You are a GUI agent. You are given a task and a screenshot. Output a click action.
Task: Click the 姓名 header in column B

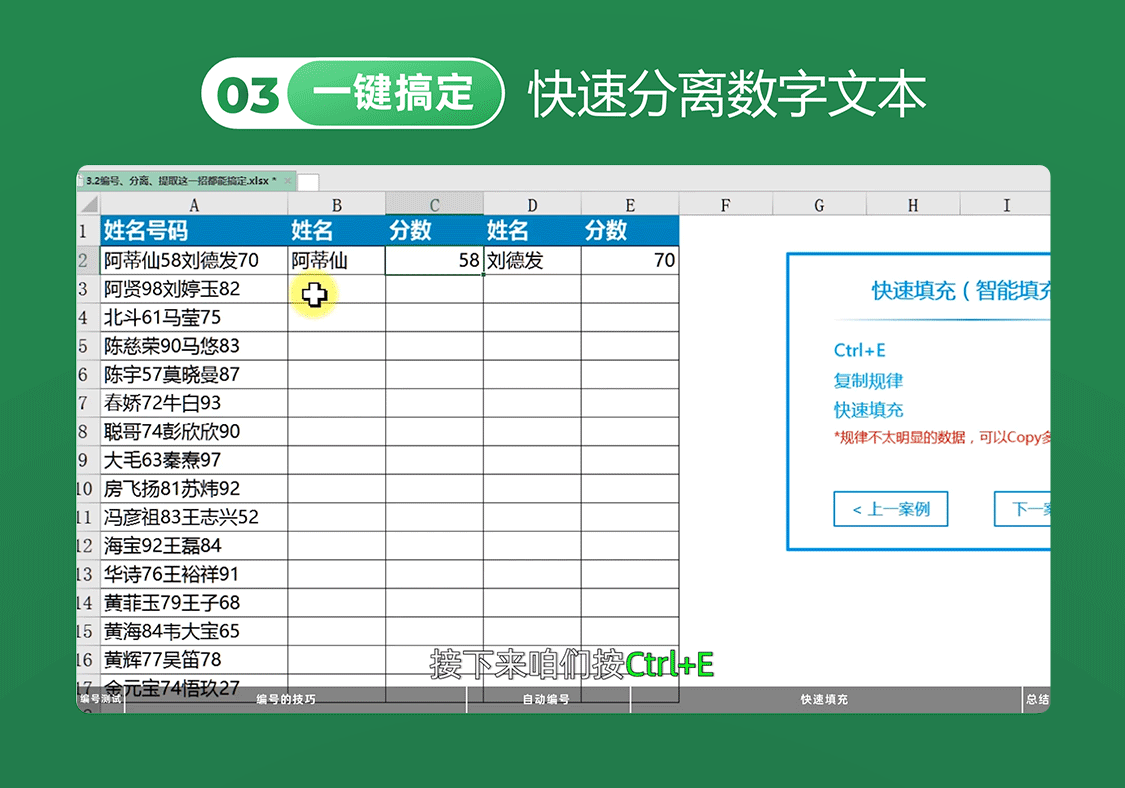pos(336,230)
